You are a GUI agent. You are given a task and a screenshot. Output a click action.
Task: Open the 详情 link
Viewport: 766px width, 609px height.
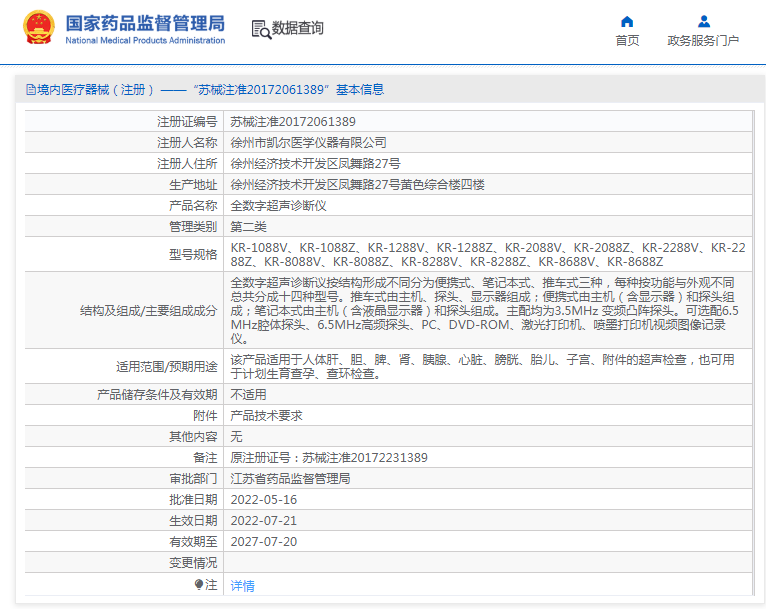(242, 585)
